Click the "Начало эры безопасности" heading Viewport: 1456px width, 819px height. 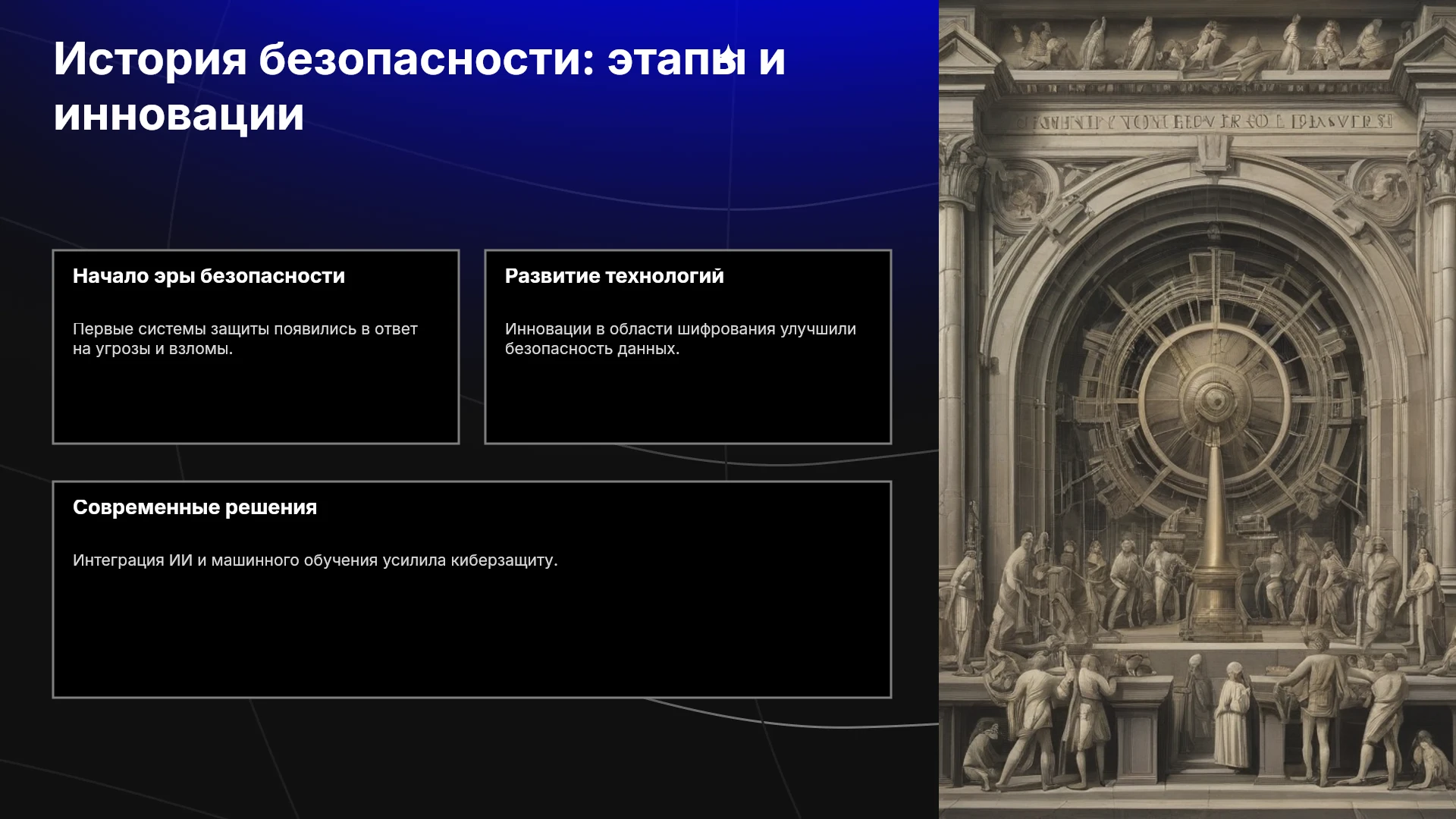(209, 276)
